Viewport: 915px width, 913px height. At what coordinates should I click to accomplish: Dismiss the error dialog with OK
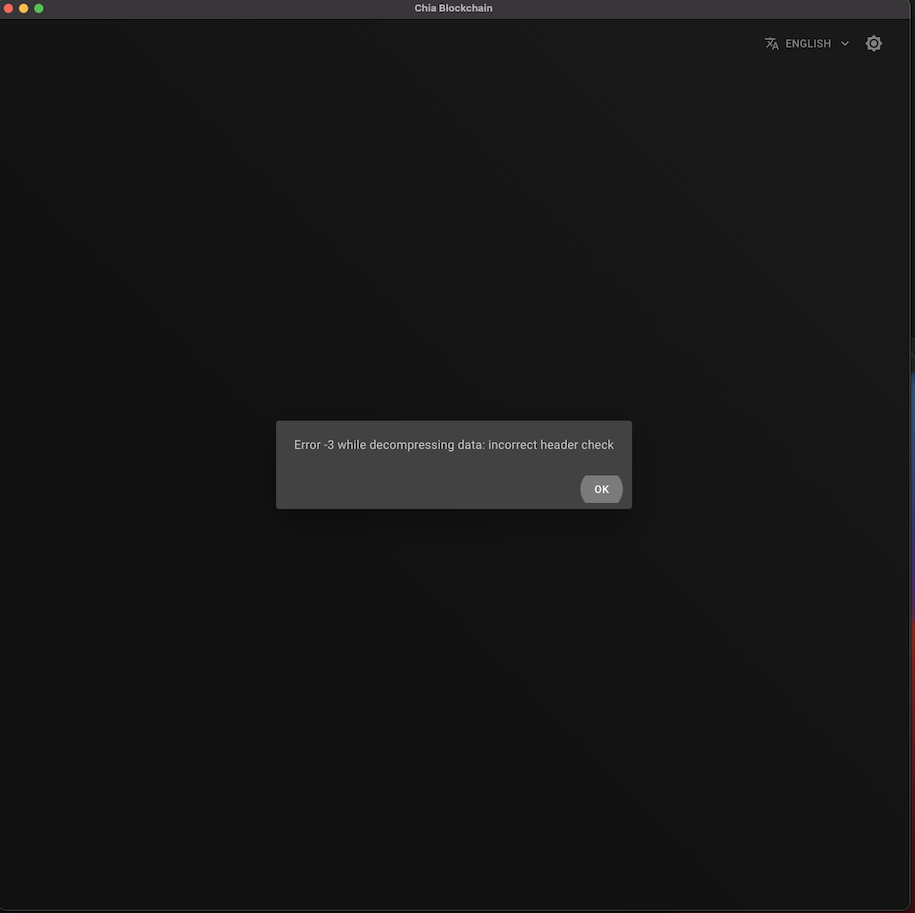click(601, 489)
